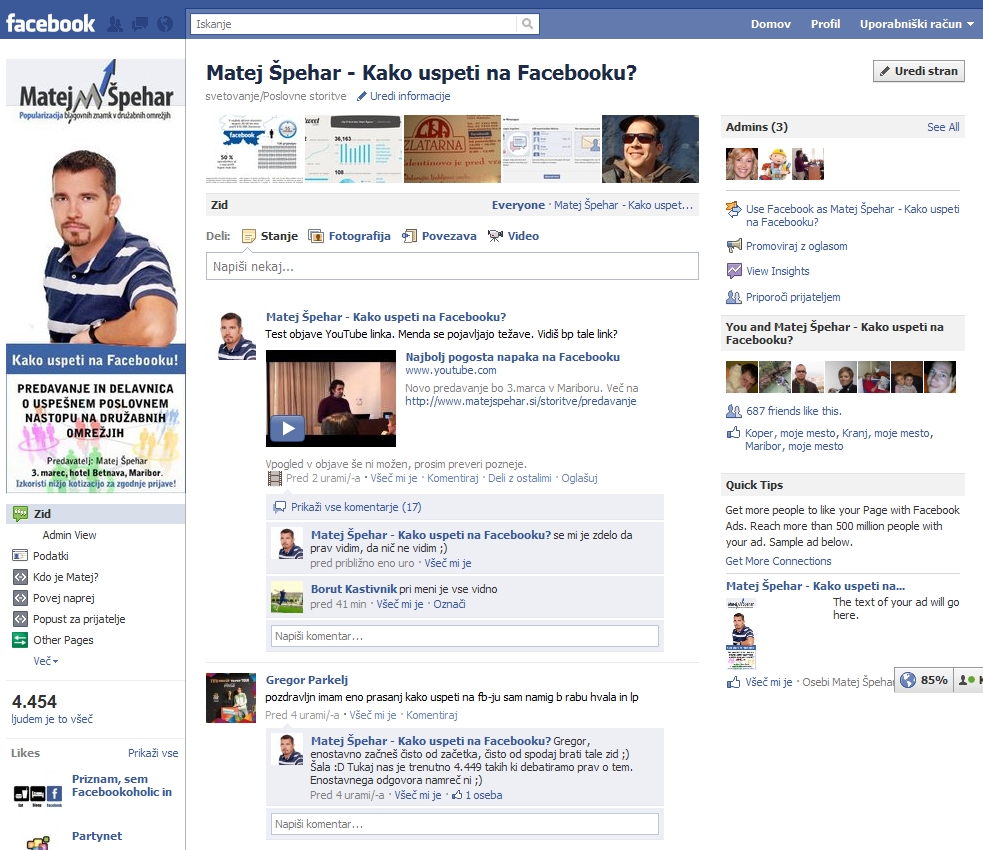Click the Iskanje search field
Screen dimensions: 983x850
tap(354, 24)
